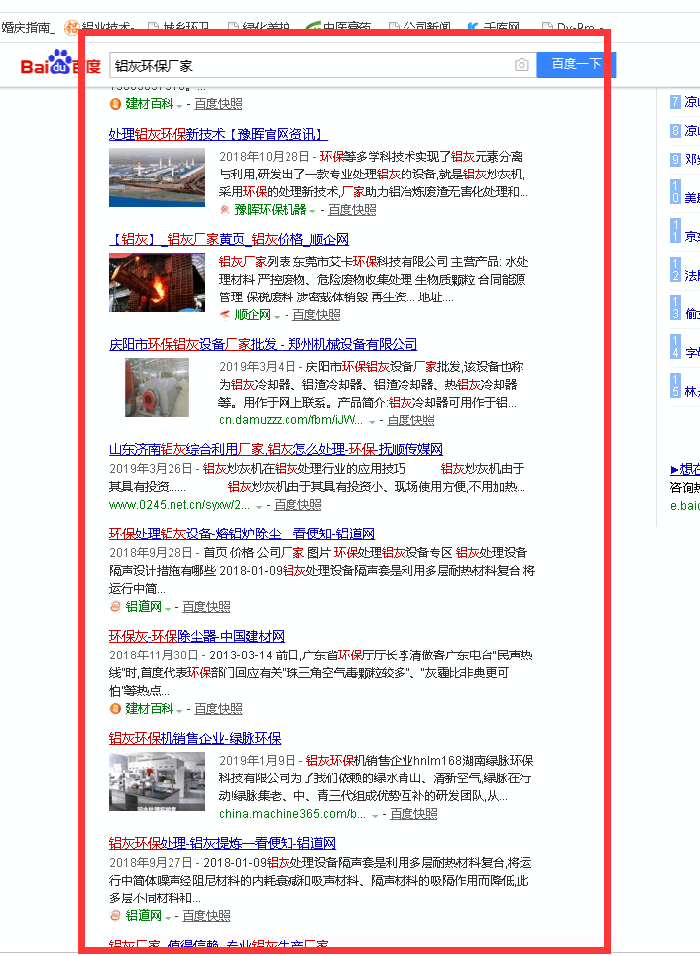The height and width of the screenshot is (956, 700).
Task: Open result 庆阳市环保铝灰设备厂家批发
Action: click(x=263, y=344)
